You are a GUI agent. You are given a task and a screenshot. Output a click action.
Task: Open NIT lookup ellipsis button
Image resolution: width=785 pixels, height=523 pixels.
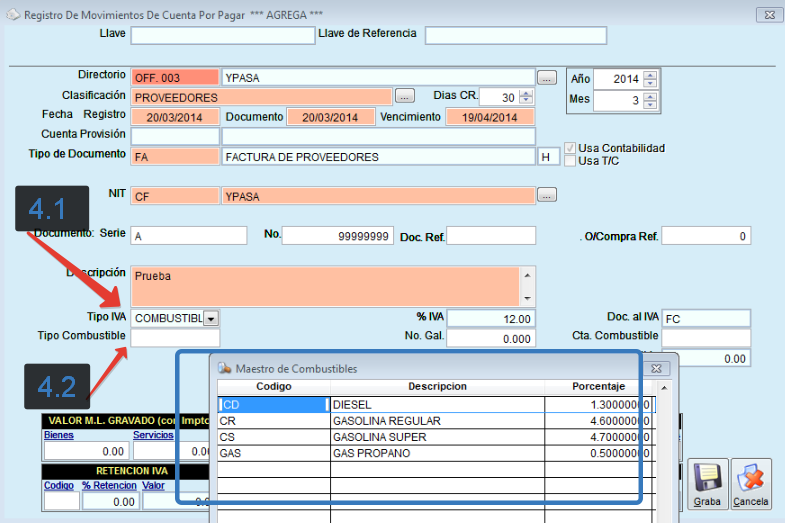coord(546,196)
